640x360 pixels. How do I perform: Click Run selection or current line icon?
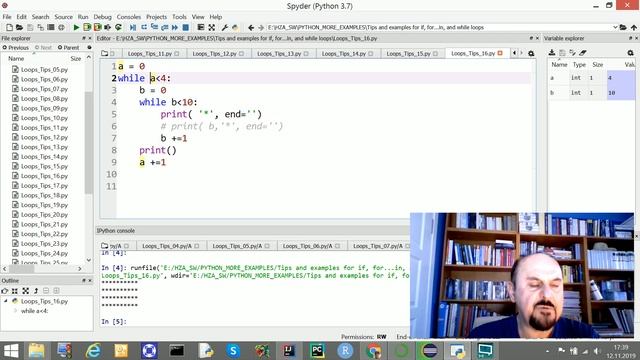click(x=107, y=27)
